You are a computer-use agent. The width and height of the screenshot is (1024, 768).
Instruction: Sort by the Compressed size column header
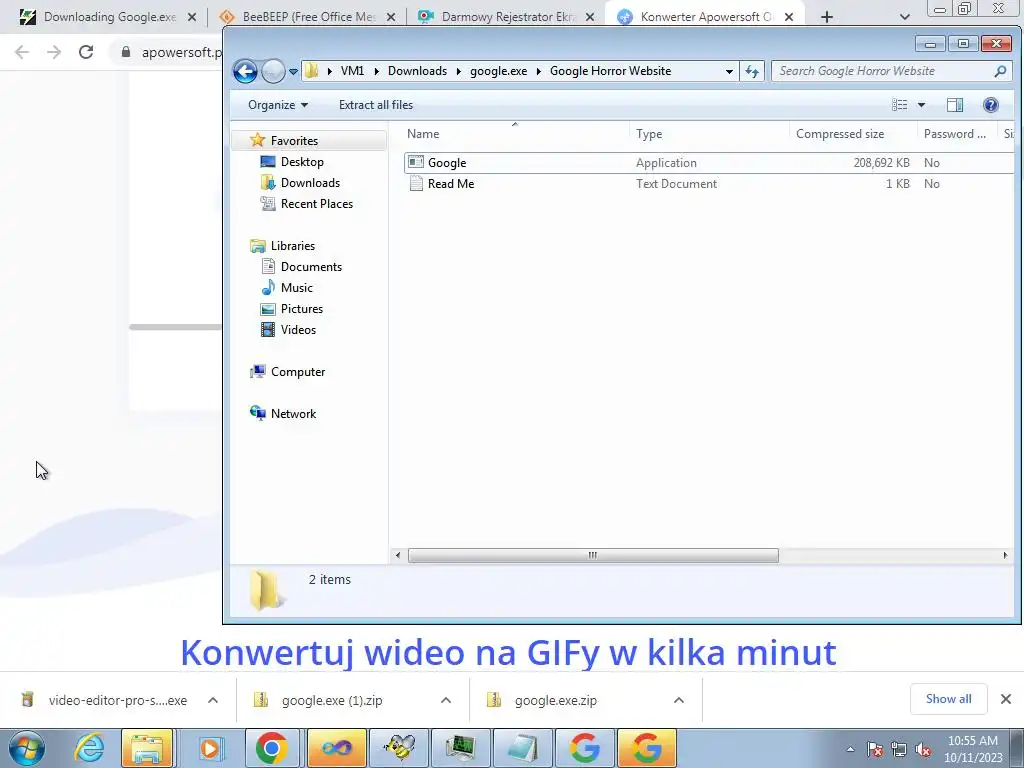tap(852, 134)
